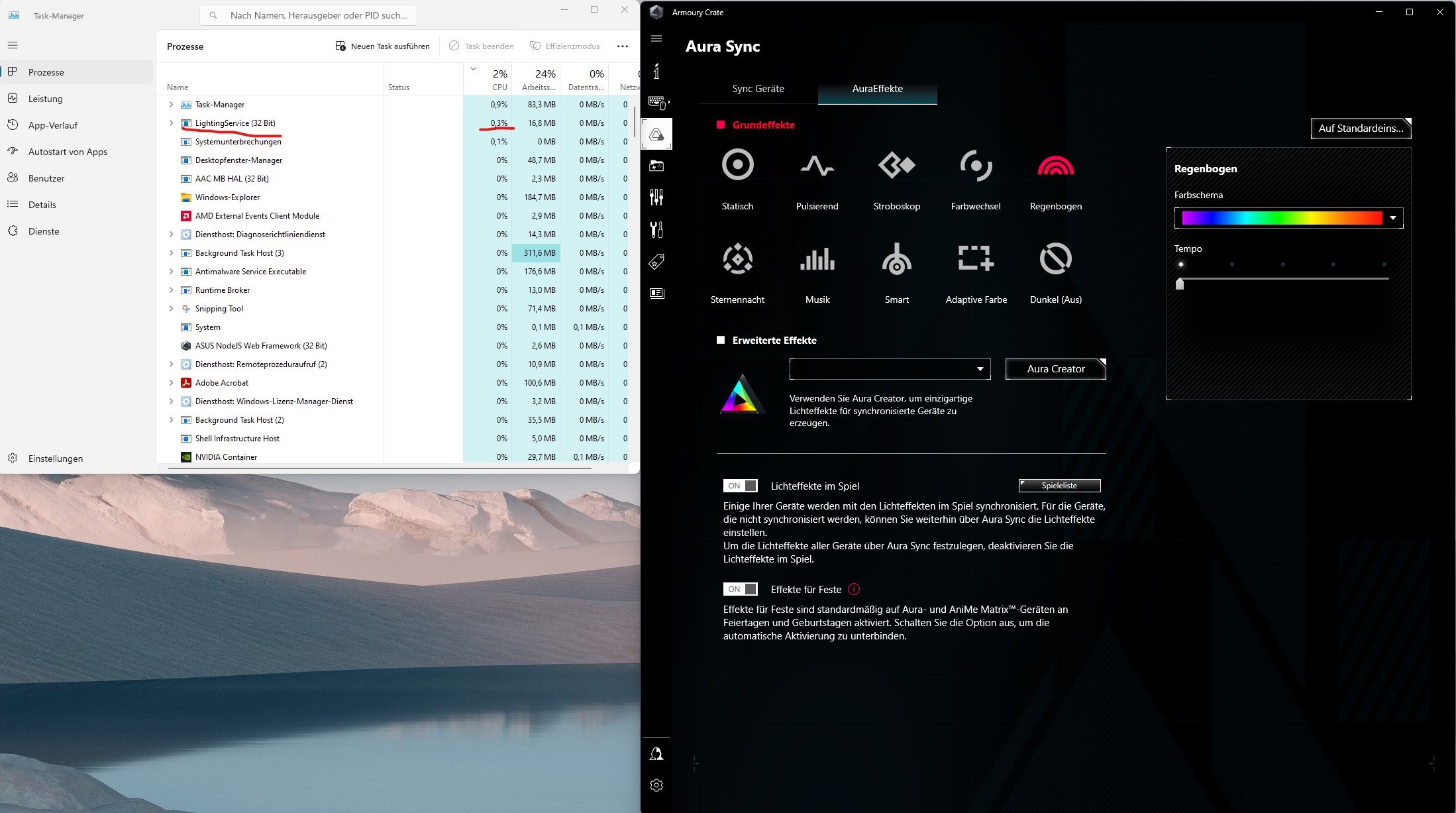The width and height of the screenshot is (1456, 813).
Task: Open the Leistung page in Task-Manager
Action: click(x=46, y=99)
